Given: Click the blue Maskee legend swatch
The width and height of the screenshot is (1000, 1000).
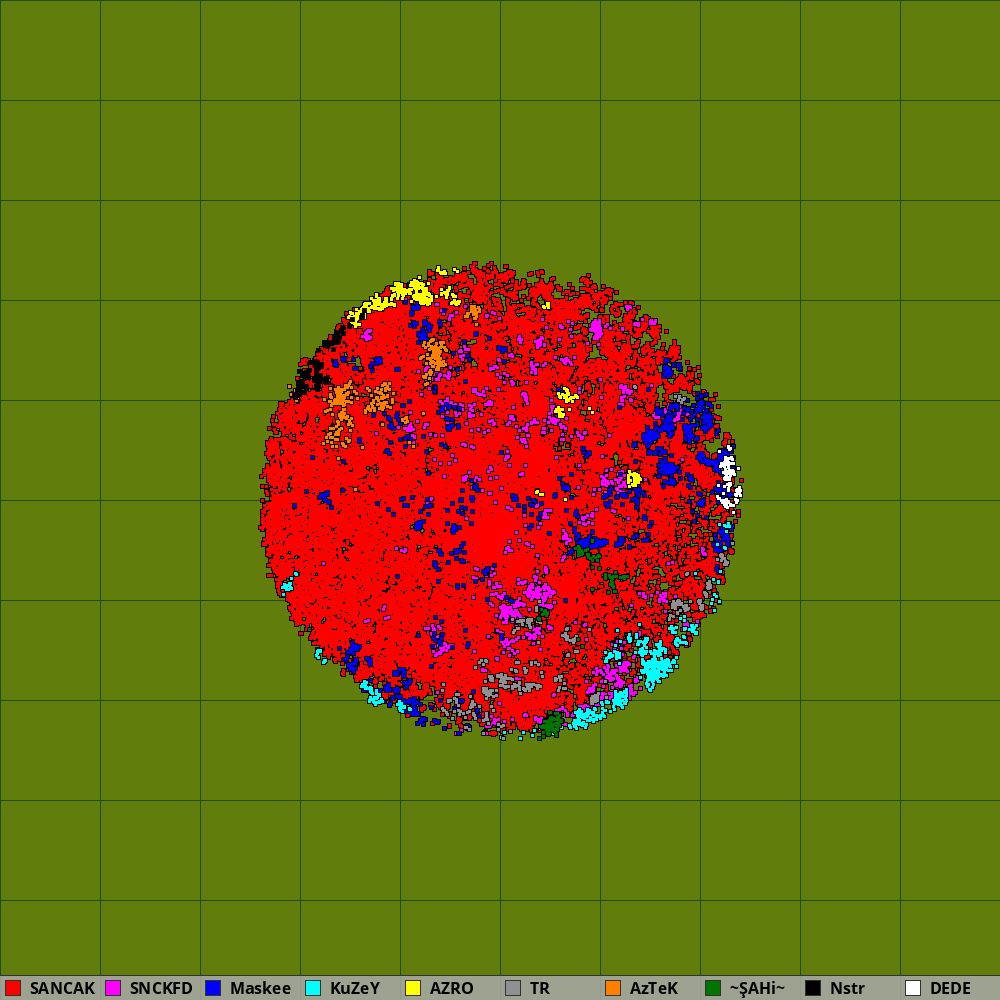Looking at the screenshot, I should tap(213, 988).
